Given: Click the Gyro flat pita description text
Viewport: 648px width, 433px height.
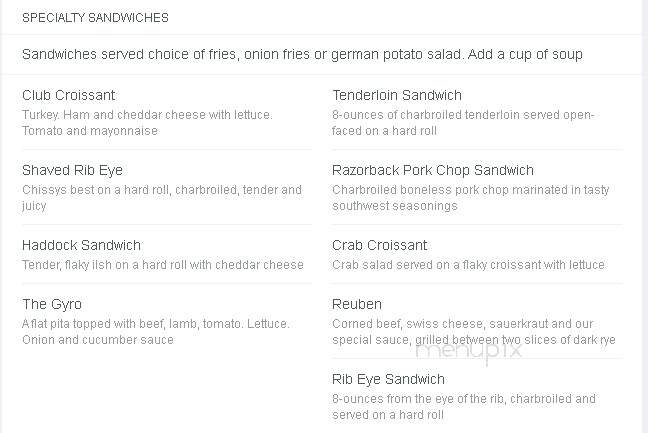Looking at the screenshot, I should pyautogui.click(x=156, y=332).
